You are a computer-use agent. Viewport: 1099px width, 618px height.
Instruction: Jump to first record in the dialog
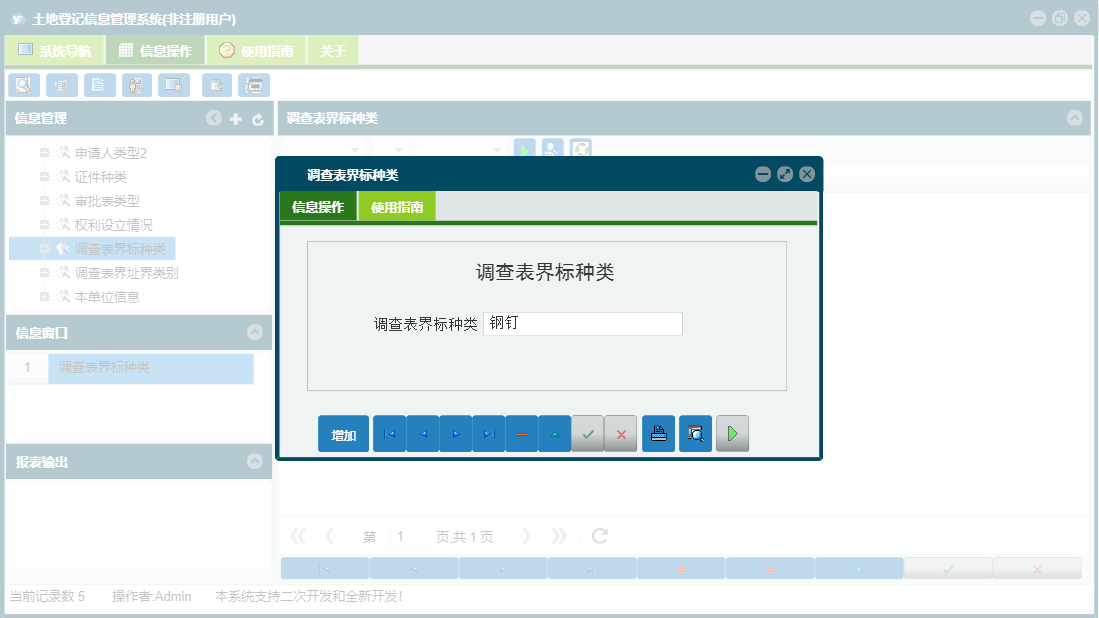(389, 433)
